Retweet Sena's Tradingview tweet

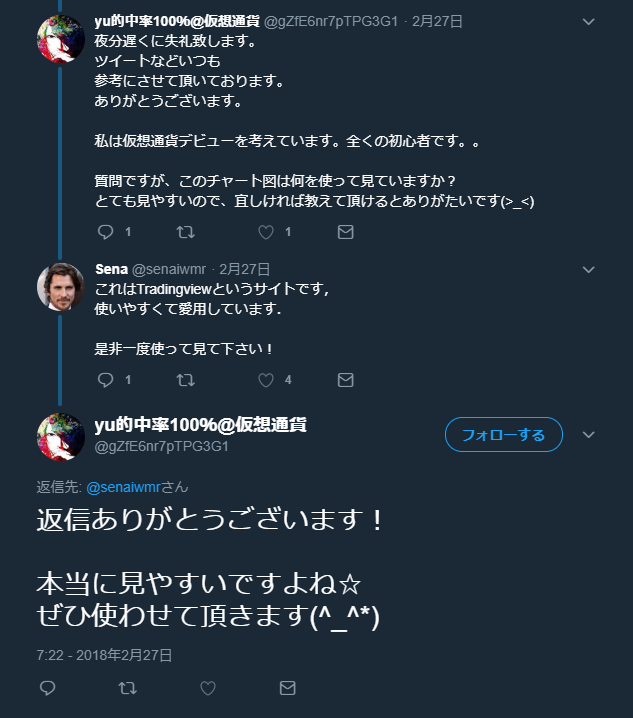tap(186, 380)
